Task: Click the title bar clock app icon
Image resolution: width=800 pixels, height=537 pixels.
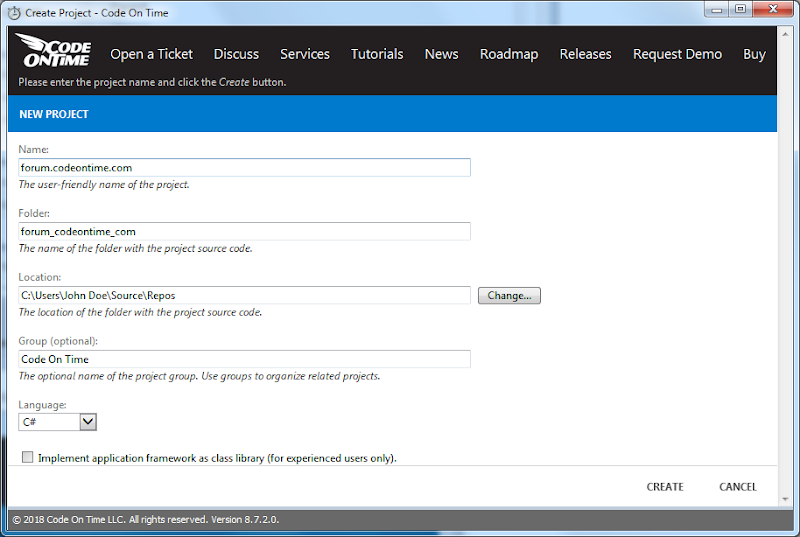Action: pos(15,13)
